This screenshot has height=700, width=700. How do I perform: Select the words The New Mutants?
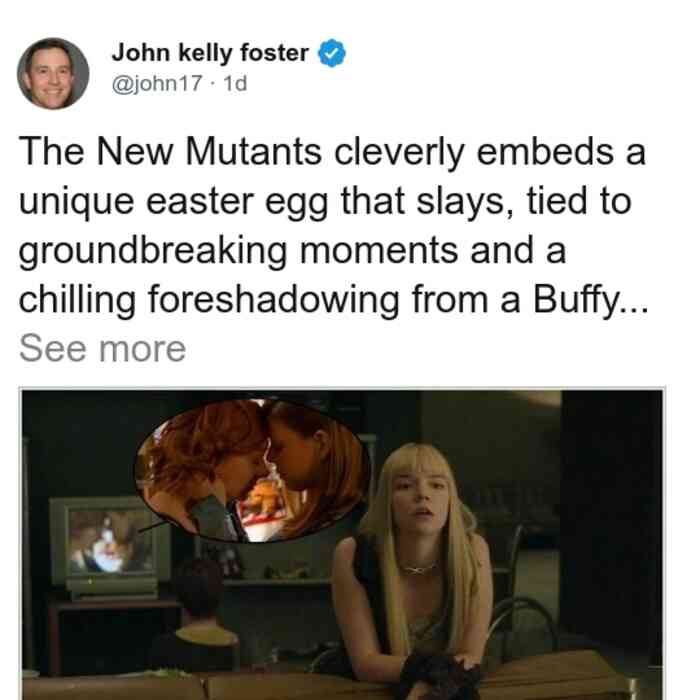tap(171, 152)
